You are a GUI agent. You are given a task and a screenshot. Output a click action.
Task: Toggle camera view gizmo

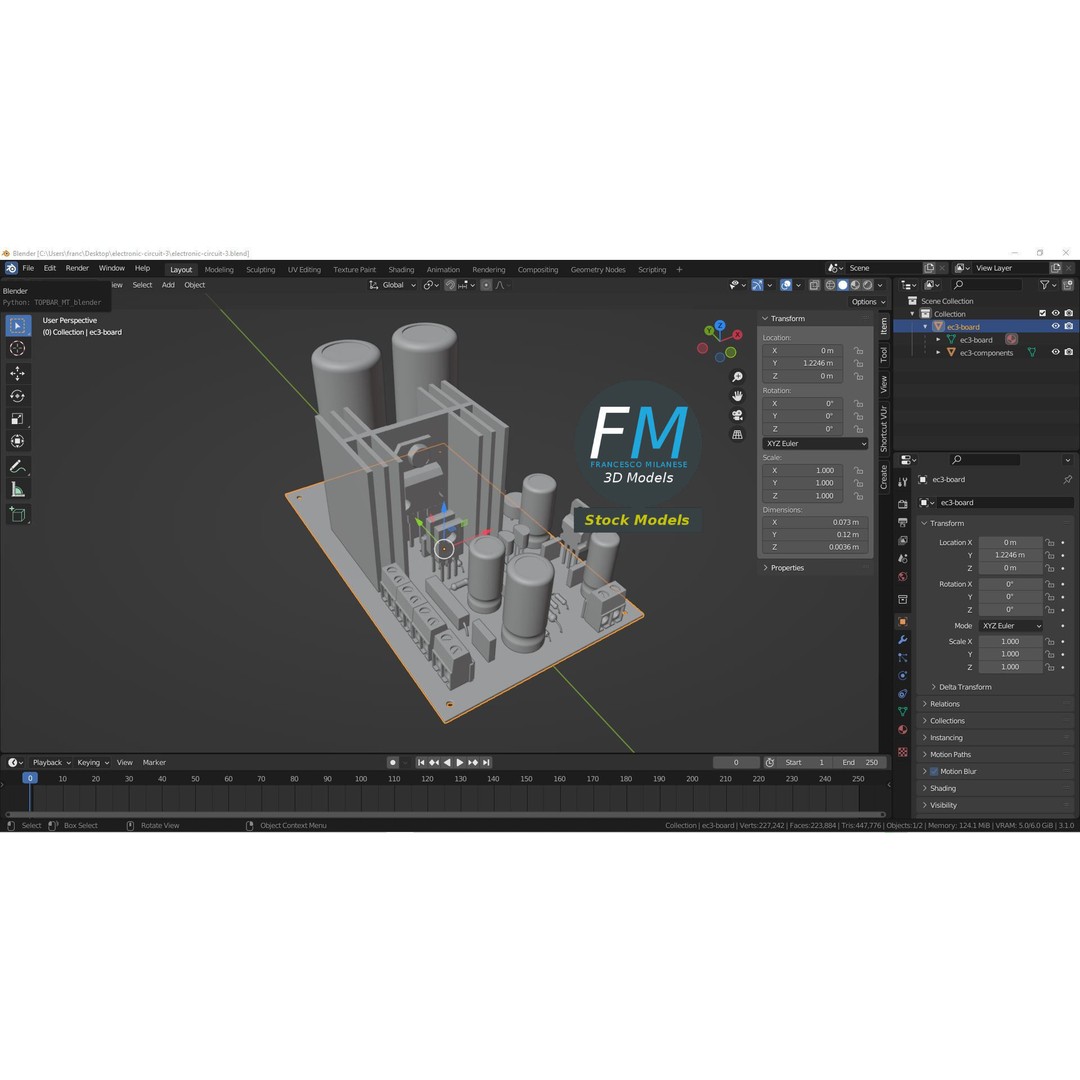click(737, 415)
